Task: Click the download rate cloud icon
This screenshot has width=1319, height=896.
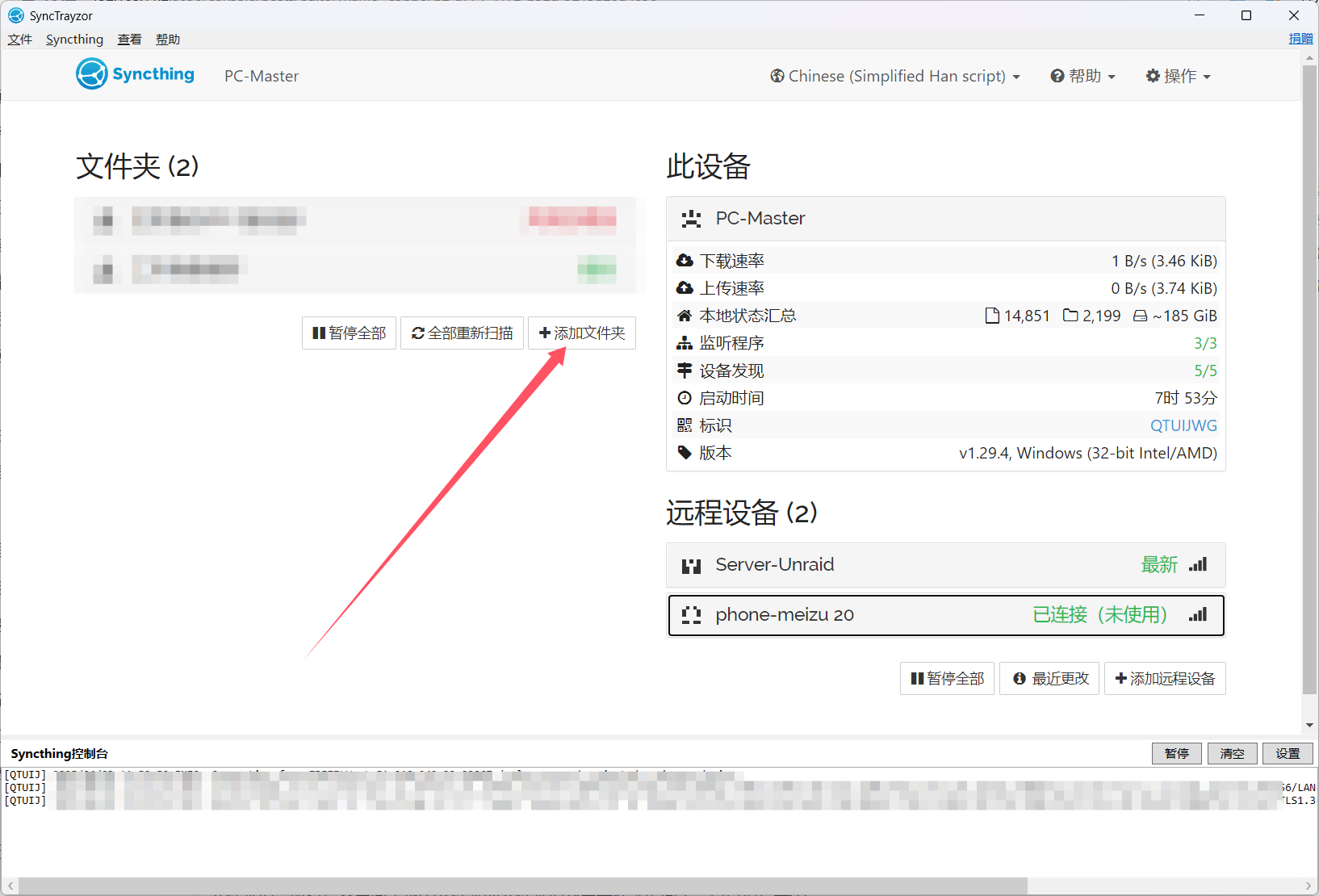Action: tap(685, 261)
